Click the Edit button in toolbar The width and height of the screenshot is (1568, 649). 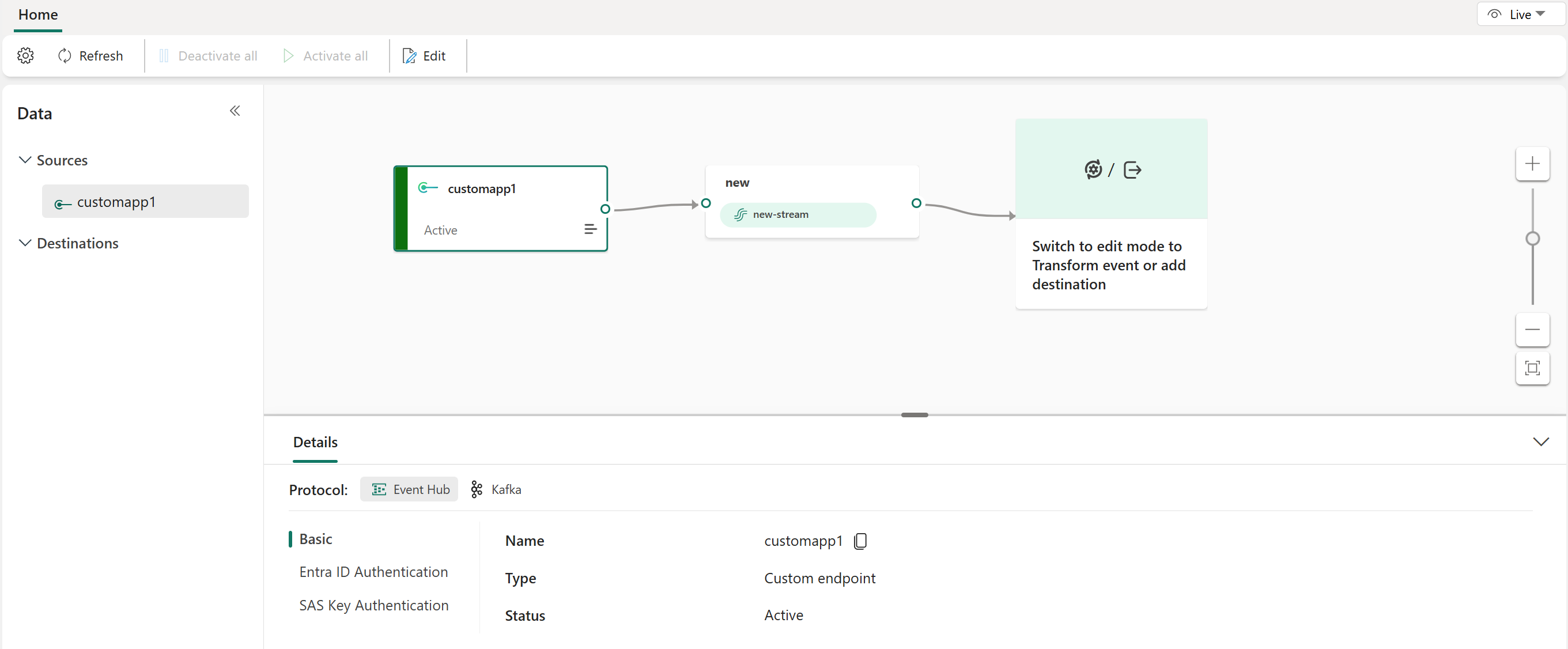(x=425, y=55)
